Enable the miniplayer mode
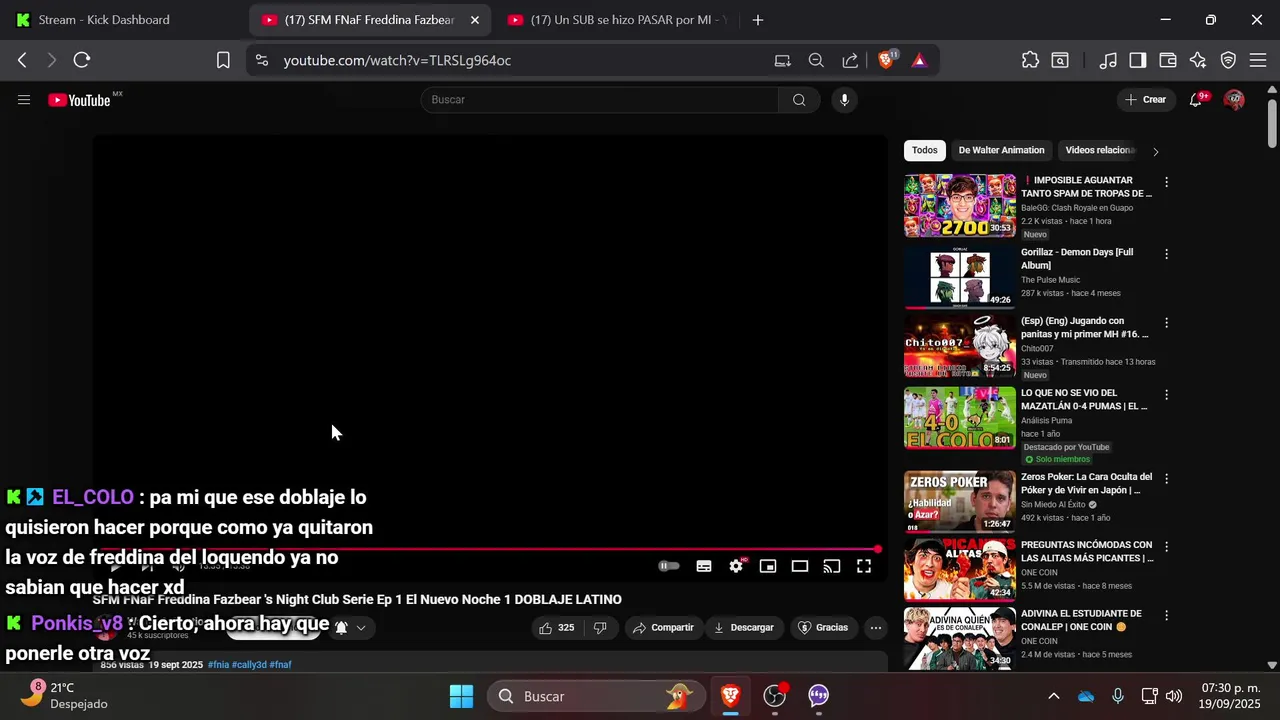 tap(768, 566)
